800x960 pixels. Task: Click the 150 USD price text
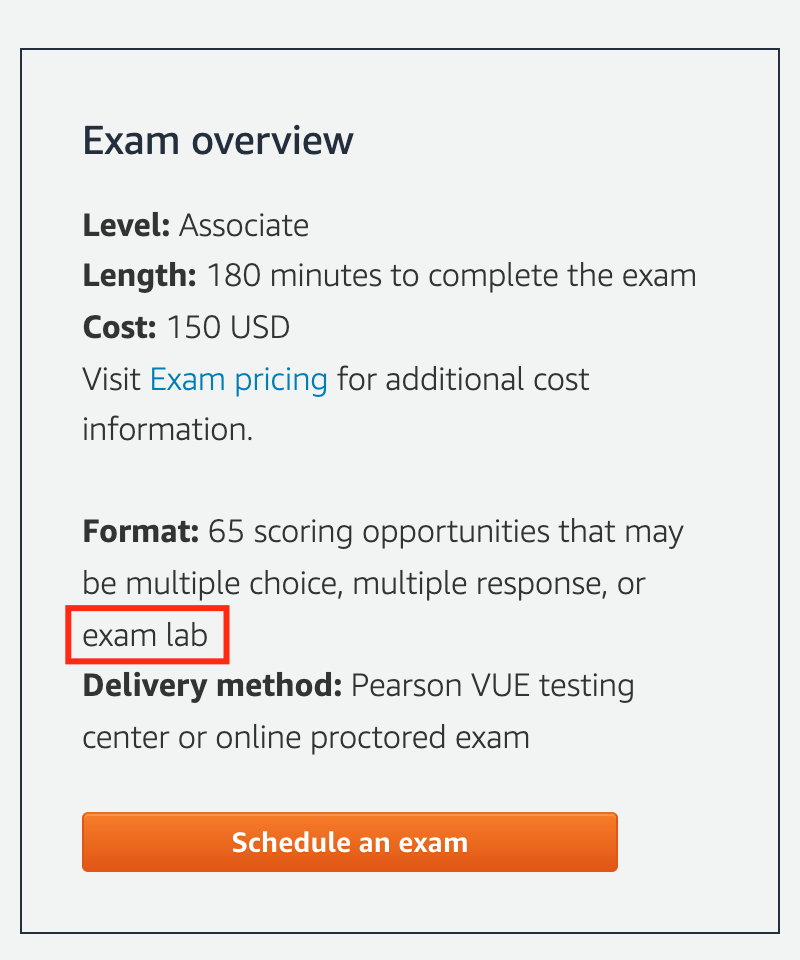(x=228, y=327)
